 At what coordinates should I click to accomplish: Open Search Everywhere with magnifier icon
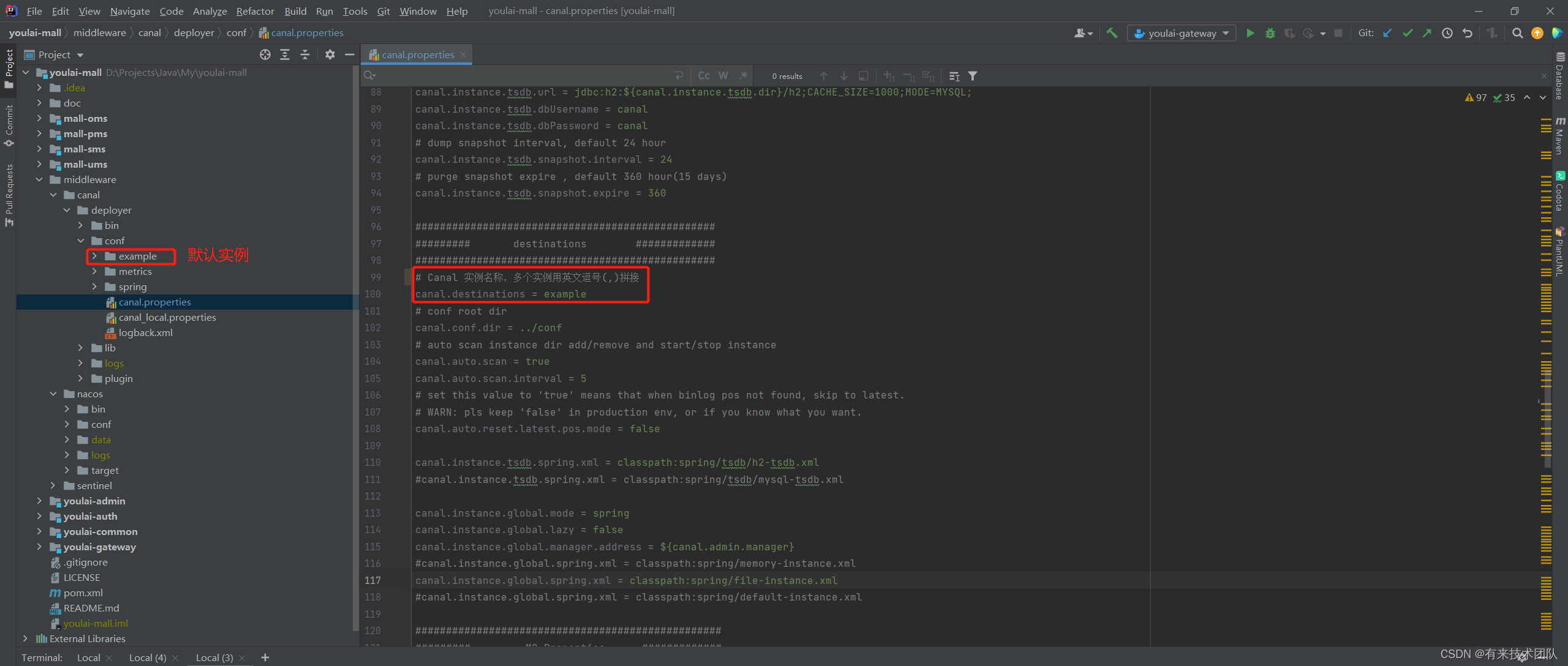(1518, 33)
